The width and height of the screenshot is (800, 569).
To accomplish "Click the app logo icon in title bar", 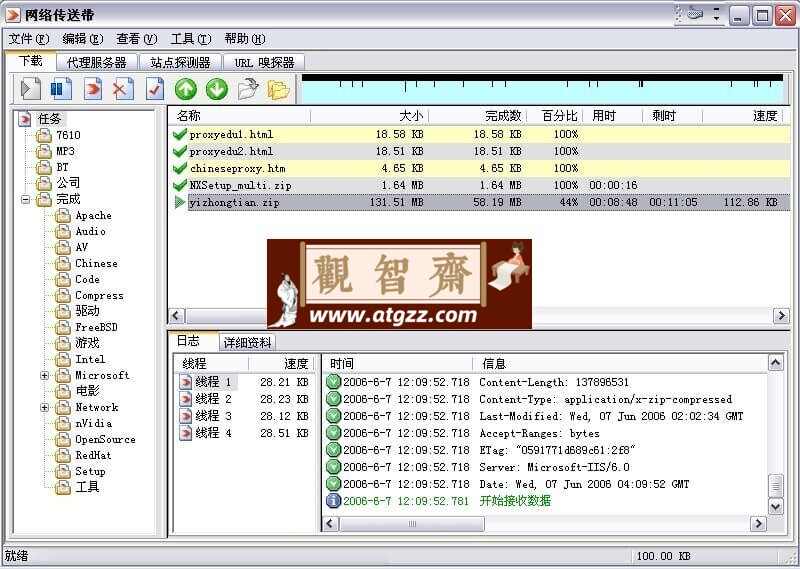I will click(13, 15).
